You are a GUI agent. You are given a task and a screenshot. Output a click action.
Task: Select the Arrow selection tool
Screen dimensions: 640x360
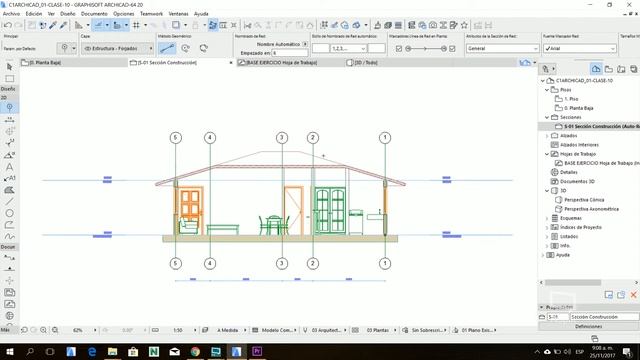point(9,67)
